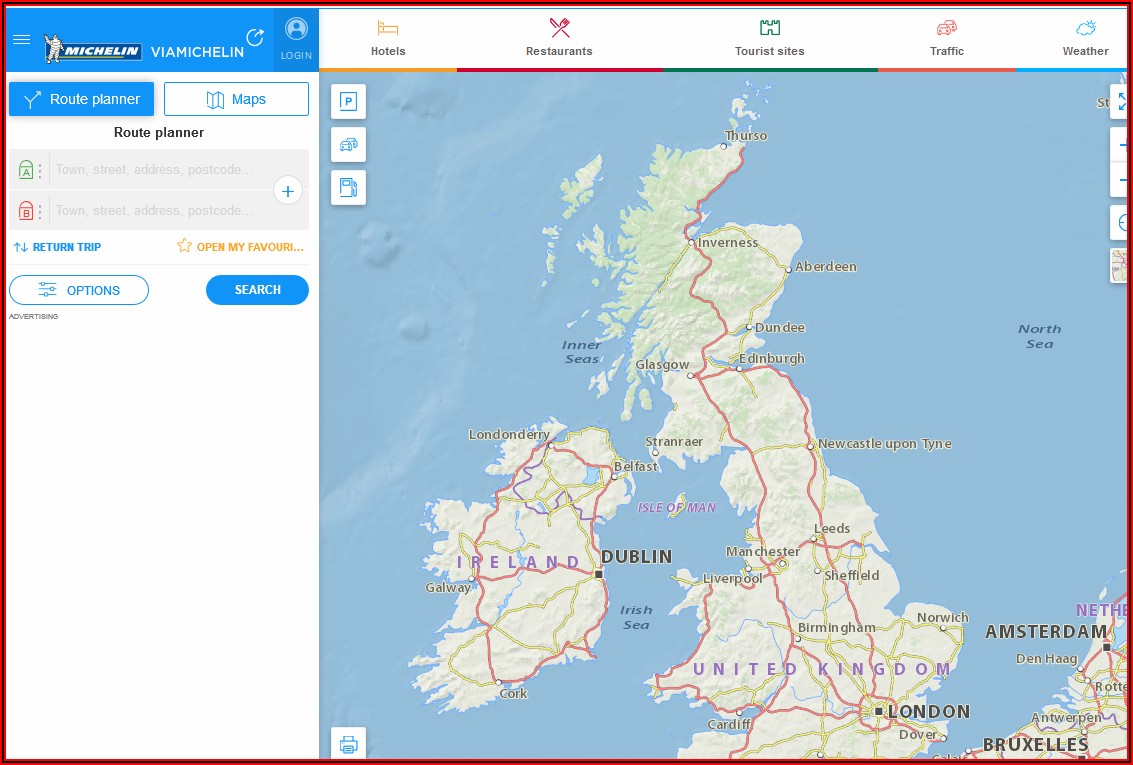
Task: Click the share arrow icon in header
Action: [255, 37]
